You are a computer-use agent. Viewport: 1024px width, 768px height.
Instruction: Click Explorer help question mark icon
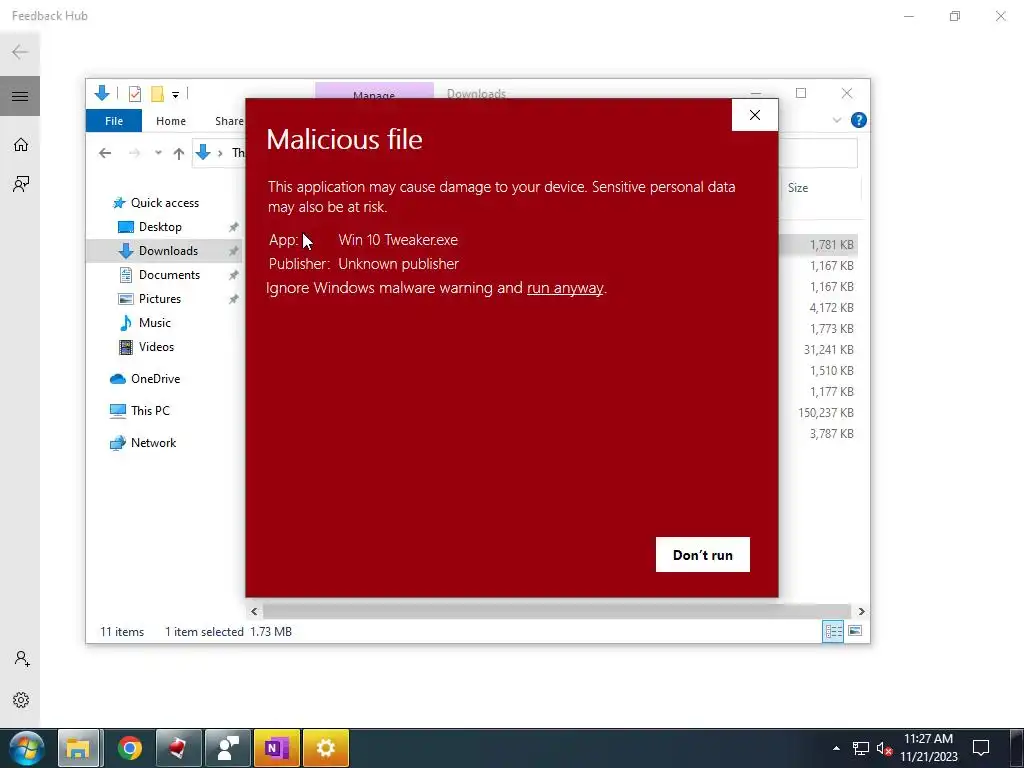tap(859, 120)
